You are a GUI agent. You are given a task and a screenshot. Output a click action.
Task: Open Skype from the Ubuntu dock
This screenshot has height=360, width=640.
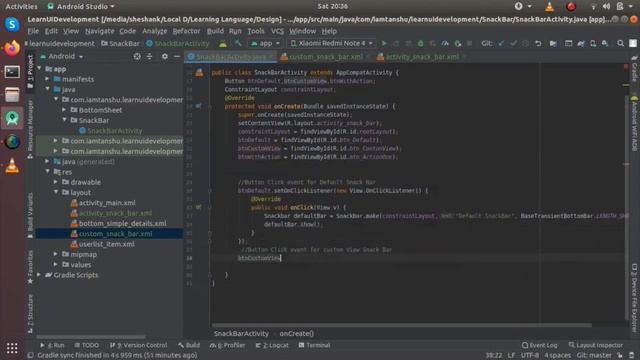coord(12,25)
